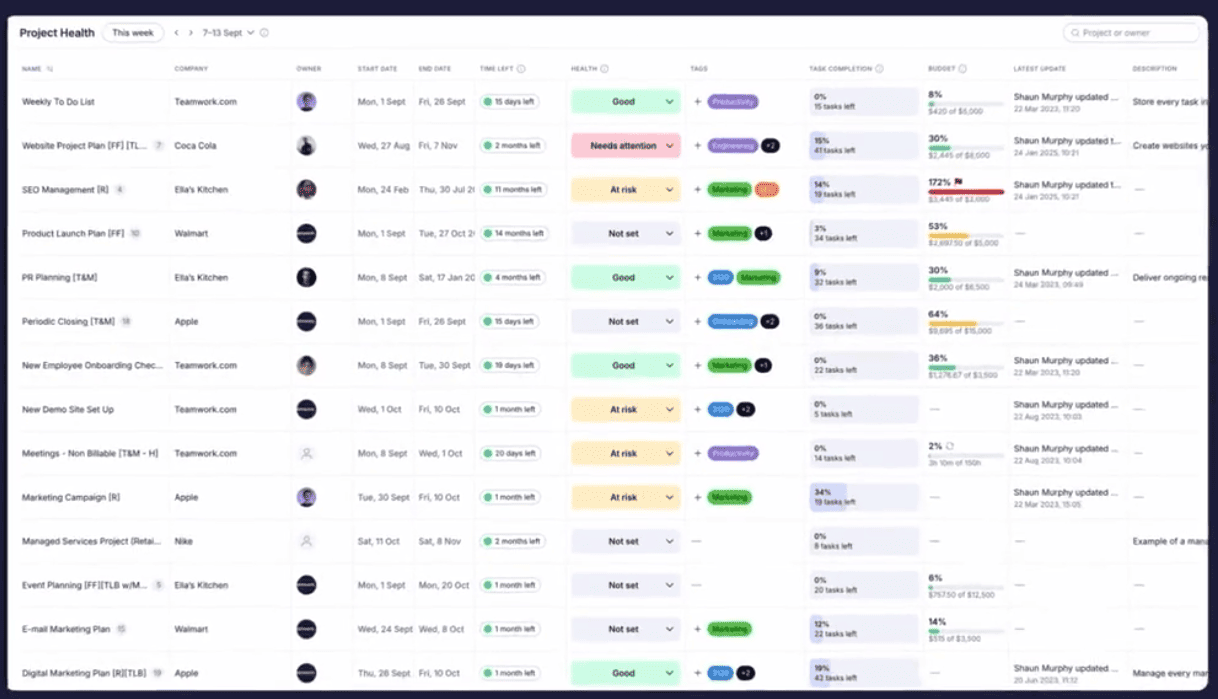Screen dimensions: 1218x699
Task: Click the Task Completion column info icon
Action: (x=879, y=69)
